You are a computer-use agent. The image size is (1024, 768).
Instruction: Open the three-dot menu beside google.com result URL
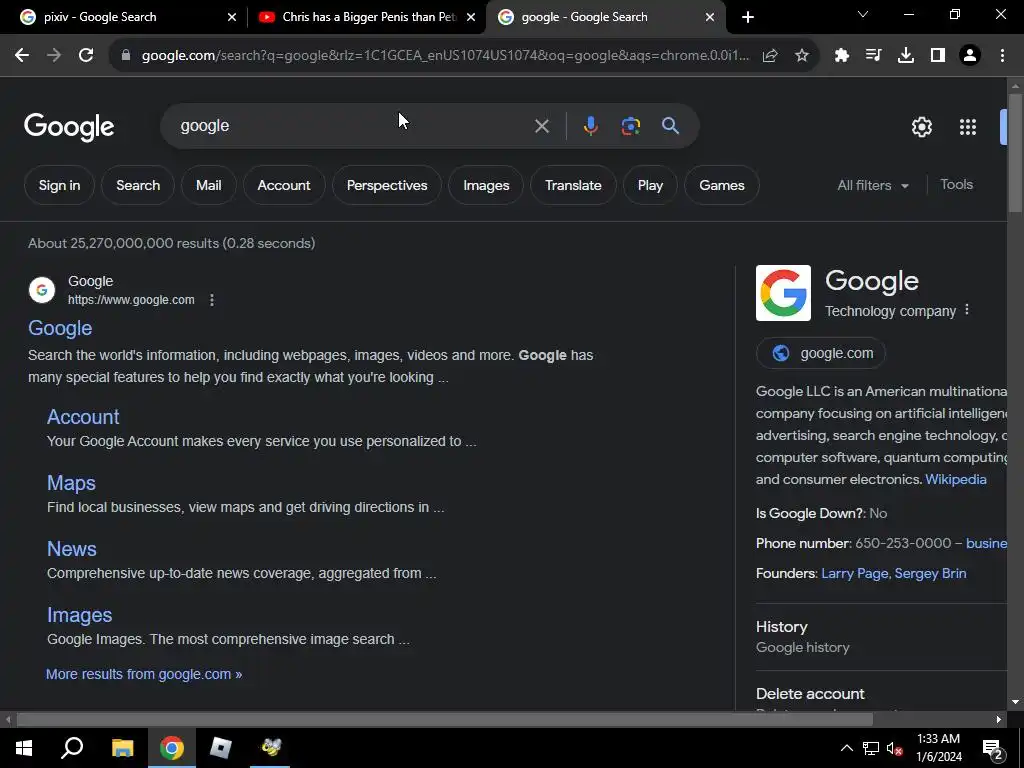pos(212,300)
